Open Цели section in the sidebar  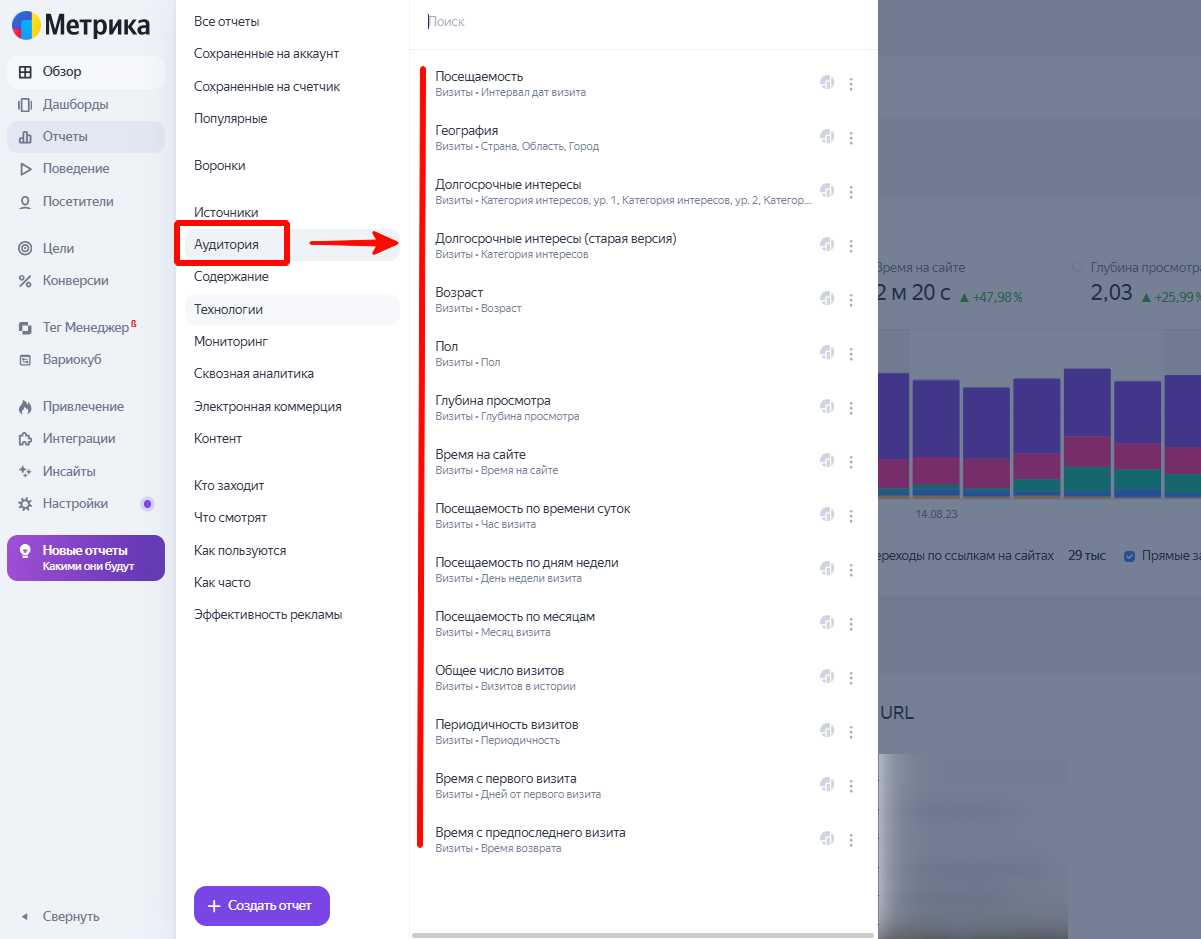[58, 248]
